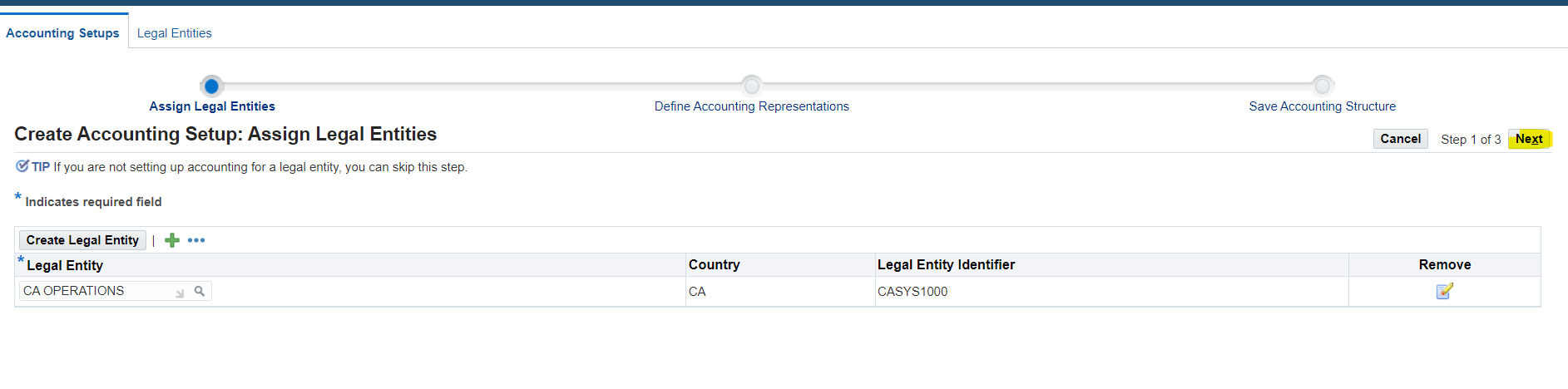Click the Next button

(1529, 139)
